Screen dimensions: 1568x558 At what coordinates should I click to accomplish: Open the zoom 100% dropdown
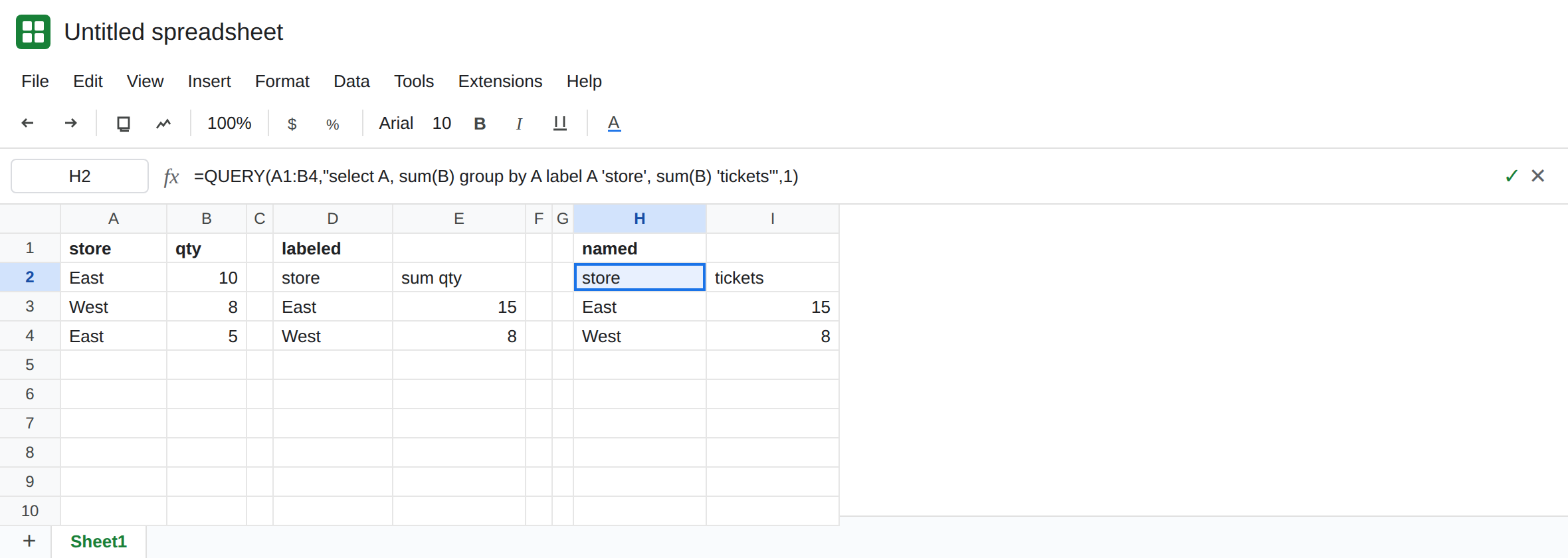229,123
